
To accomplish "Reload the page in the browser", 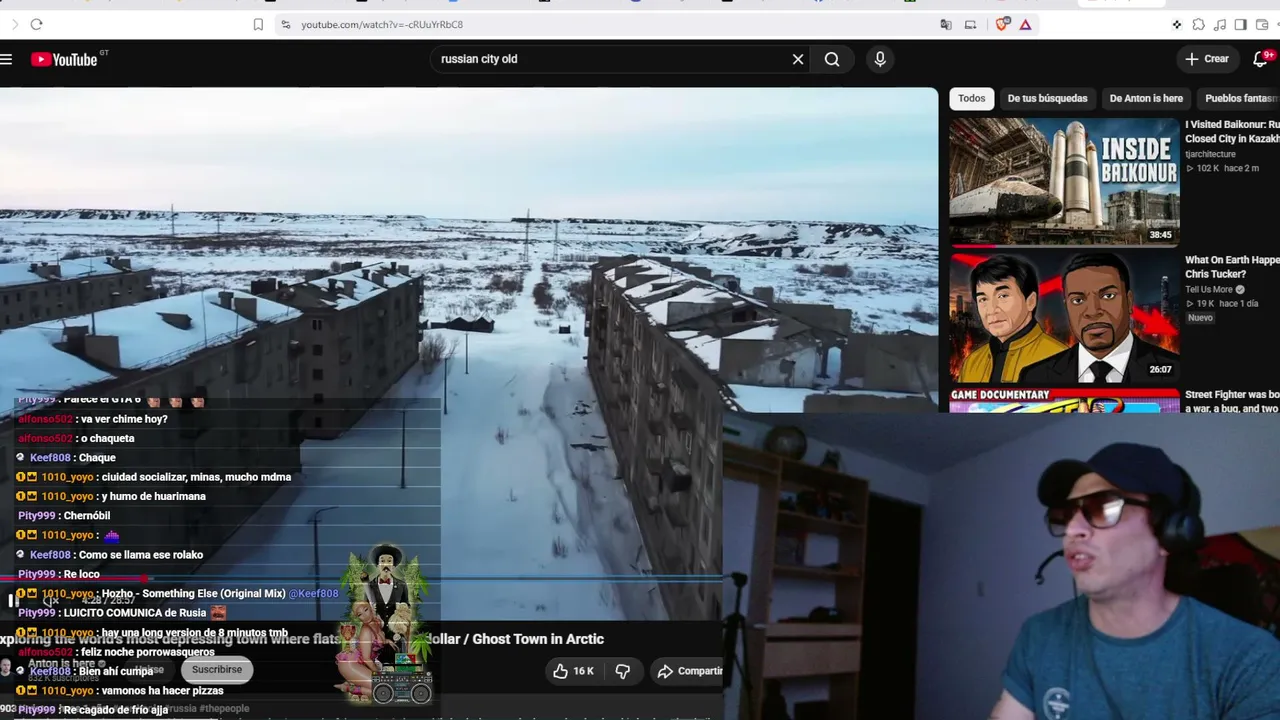I will [36, 24].
